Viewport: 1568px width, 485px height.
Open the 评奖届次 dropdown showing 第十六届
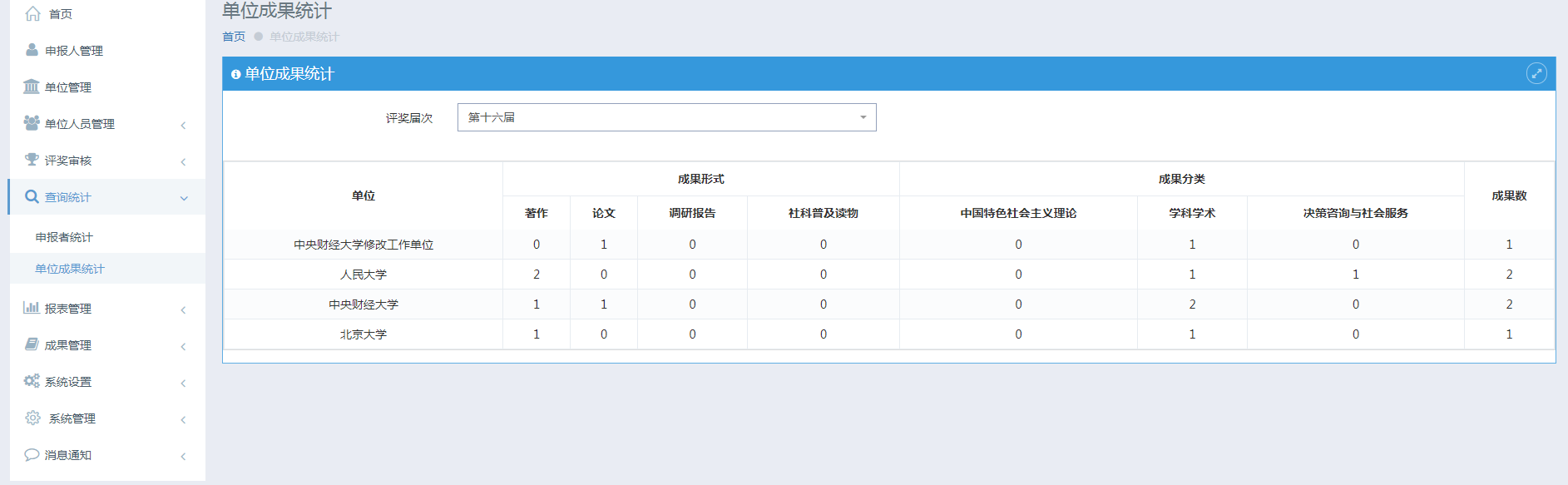click(x=666, y=117)
